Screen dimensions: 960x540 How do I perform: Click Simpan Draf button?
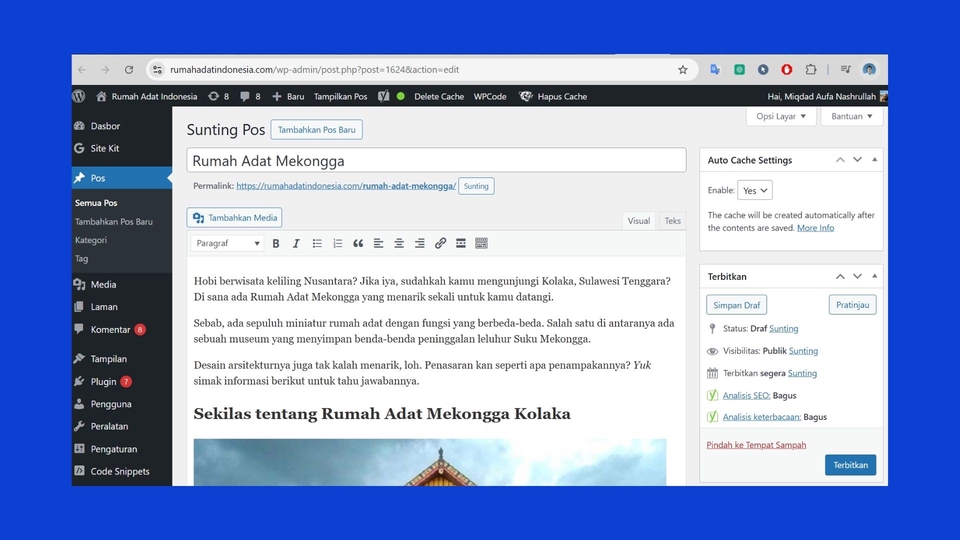737,305
